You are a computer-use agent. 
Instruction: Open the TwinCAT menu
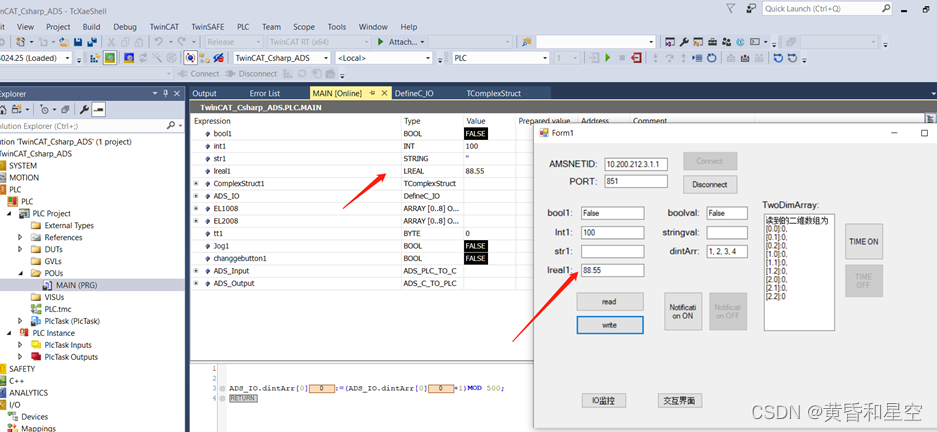165,27
